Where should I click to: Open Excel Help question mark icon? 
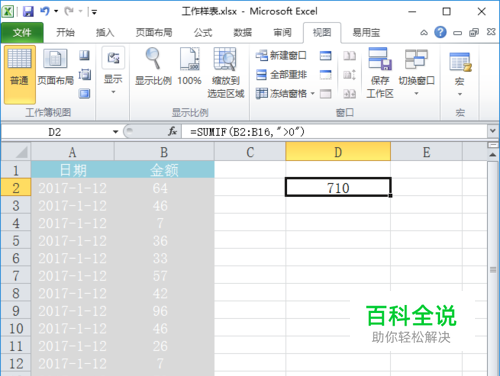pyautogui.click(x=440, y=32)
